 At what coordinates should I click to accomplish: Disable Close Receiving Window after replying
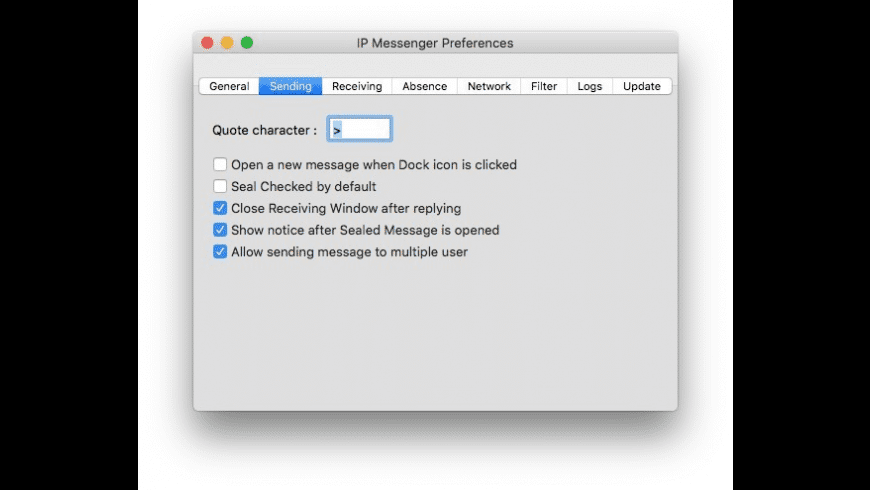tap(220, 208)
